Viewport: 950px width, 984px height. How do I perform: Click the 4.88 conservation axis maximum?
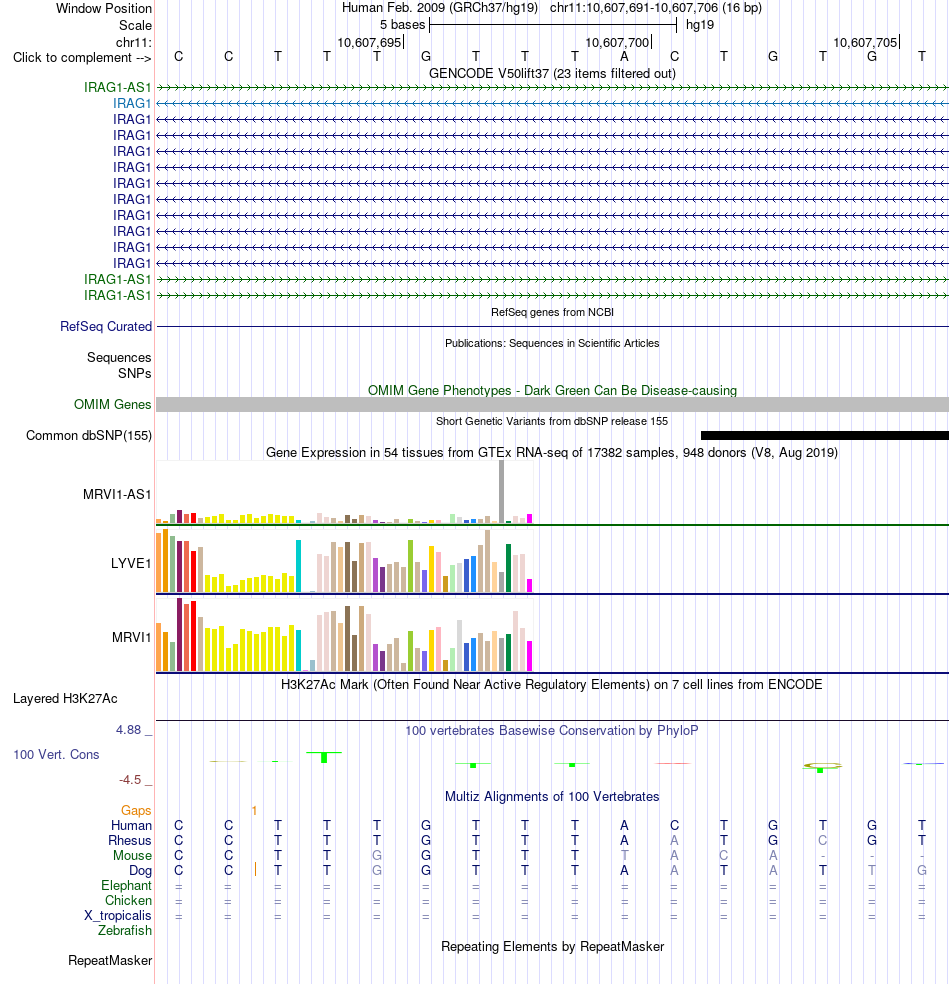click(x=129, y=730)
